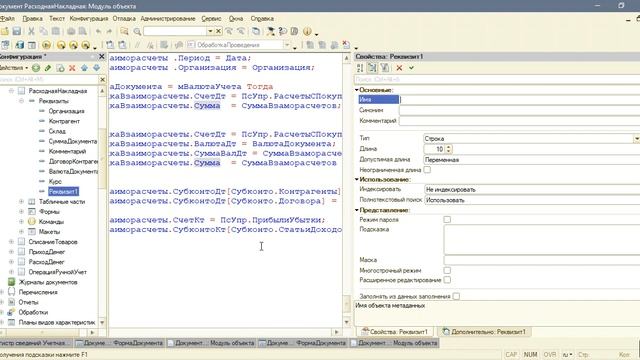Click the red Delete icon in Configuration panel
The height and width of the screenshot is (360, 640).
72,68
